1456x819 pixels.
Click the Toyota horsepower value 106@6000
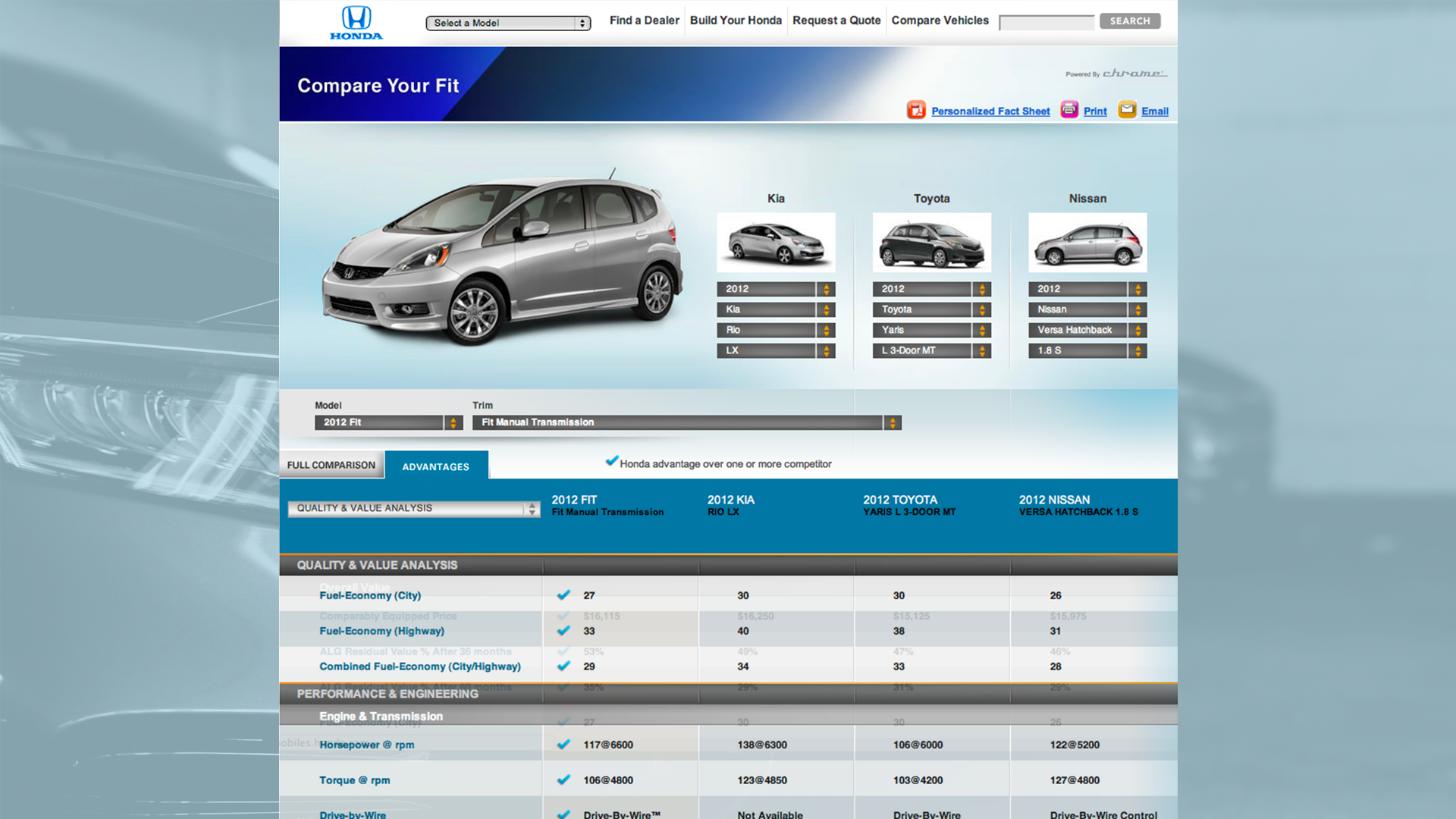click(918, 745)
